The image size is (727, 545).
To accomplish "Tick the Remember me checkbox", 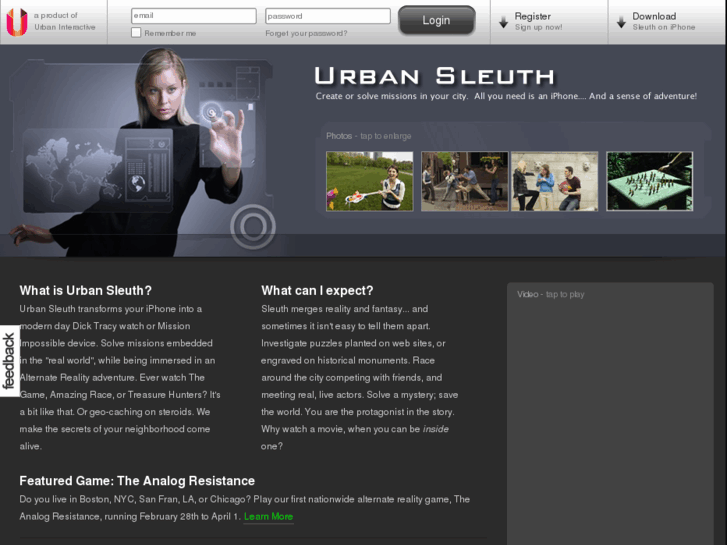I will 136,32.
